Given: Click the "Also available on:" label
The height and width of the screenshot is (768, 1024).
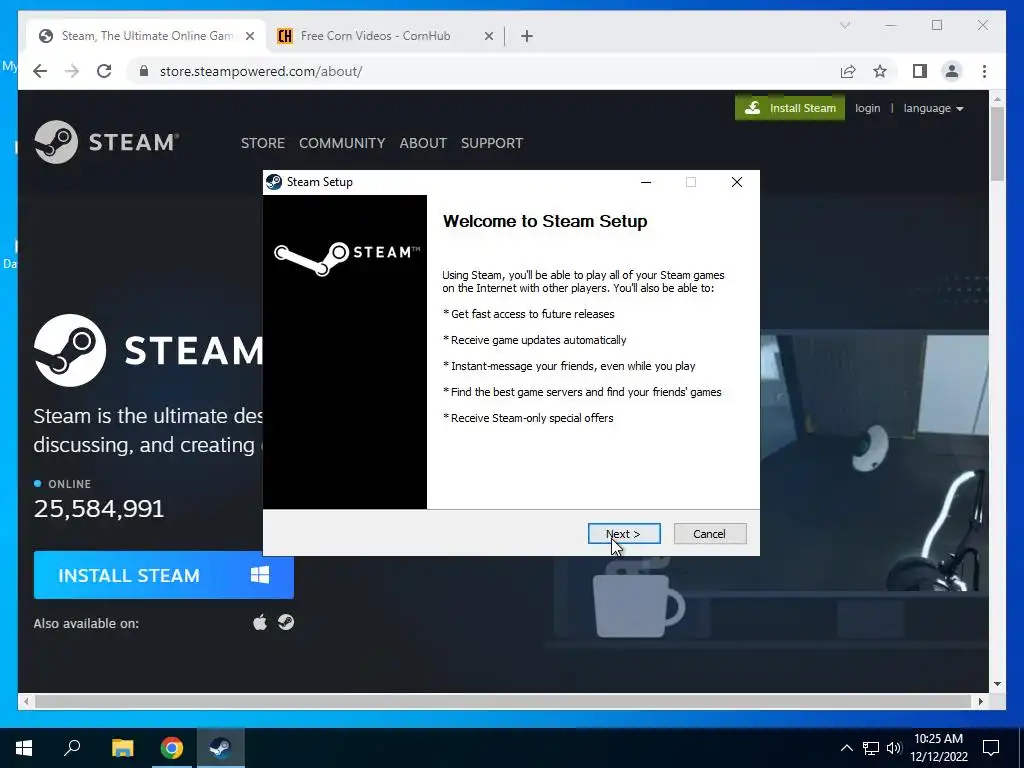Looking at the screenshot, I should [x=86, y=623].
